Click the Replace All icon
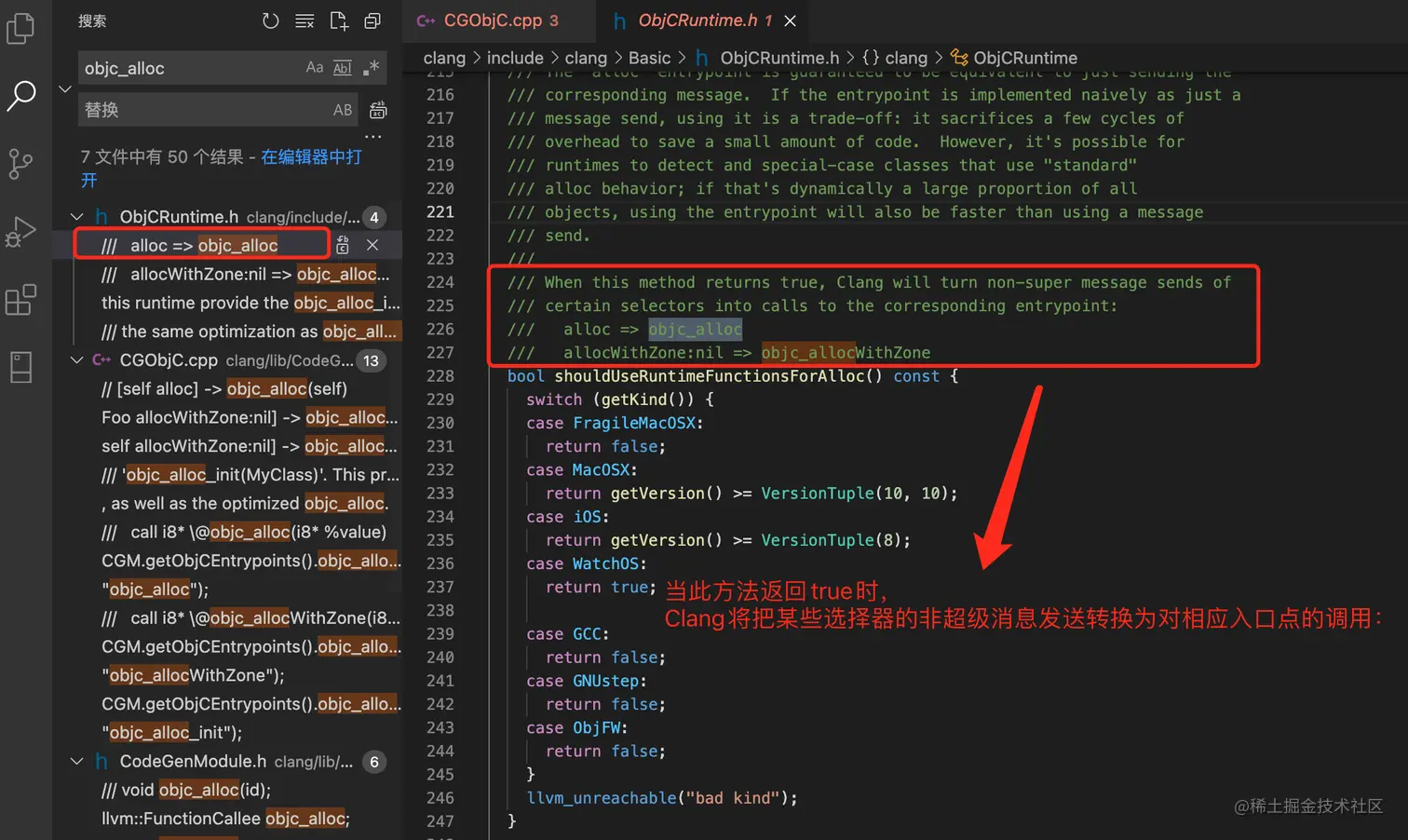 click(378, 110)
